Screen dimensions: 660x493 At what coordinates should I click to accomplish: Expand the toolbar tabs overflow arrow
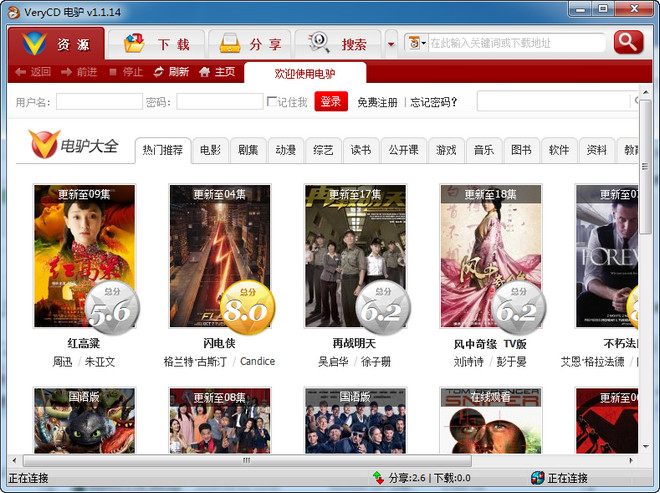coord(390,44)
